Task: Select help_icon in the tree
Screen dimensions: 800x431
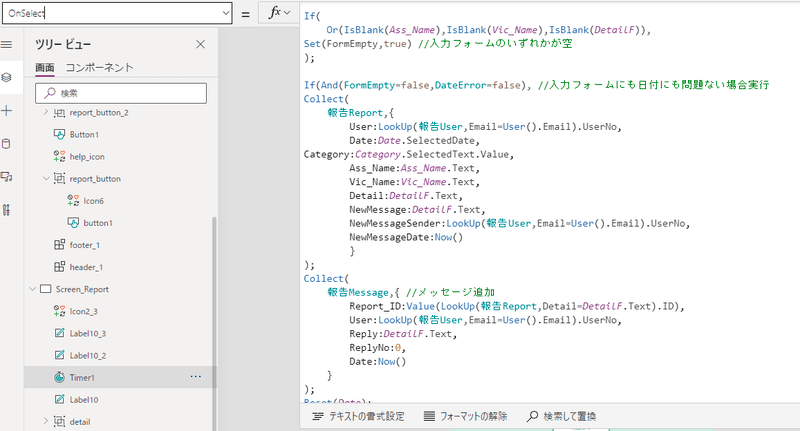Action: pos(87,157)
